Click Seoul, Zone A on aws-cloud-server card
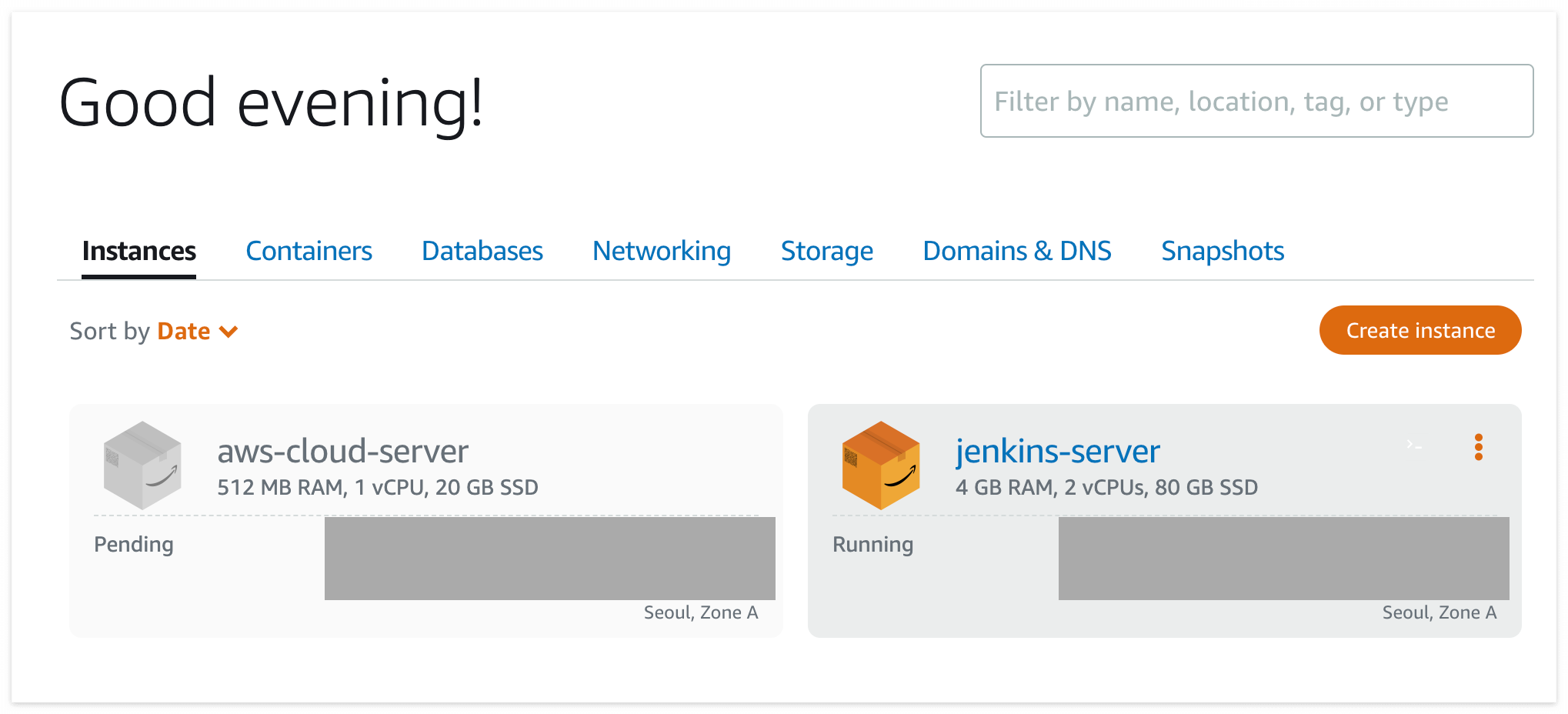Viewport: 1568px width, 714px height. [x=701, y=612]
